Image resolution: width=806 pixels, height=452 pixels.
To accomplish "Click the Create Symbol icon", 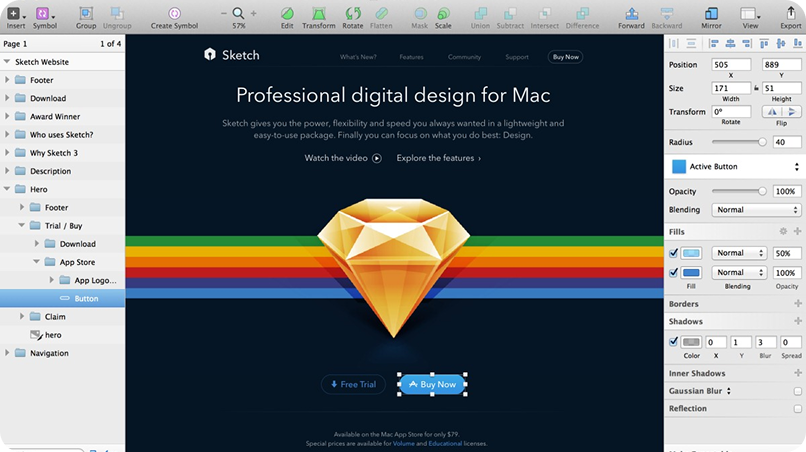I will (x=174, y=13).
